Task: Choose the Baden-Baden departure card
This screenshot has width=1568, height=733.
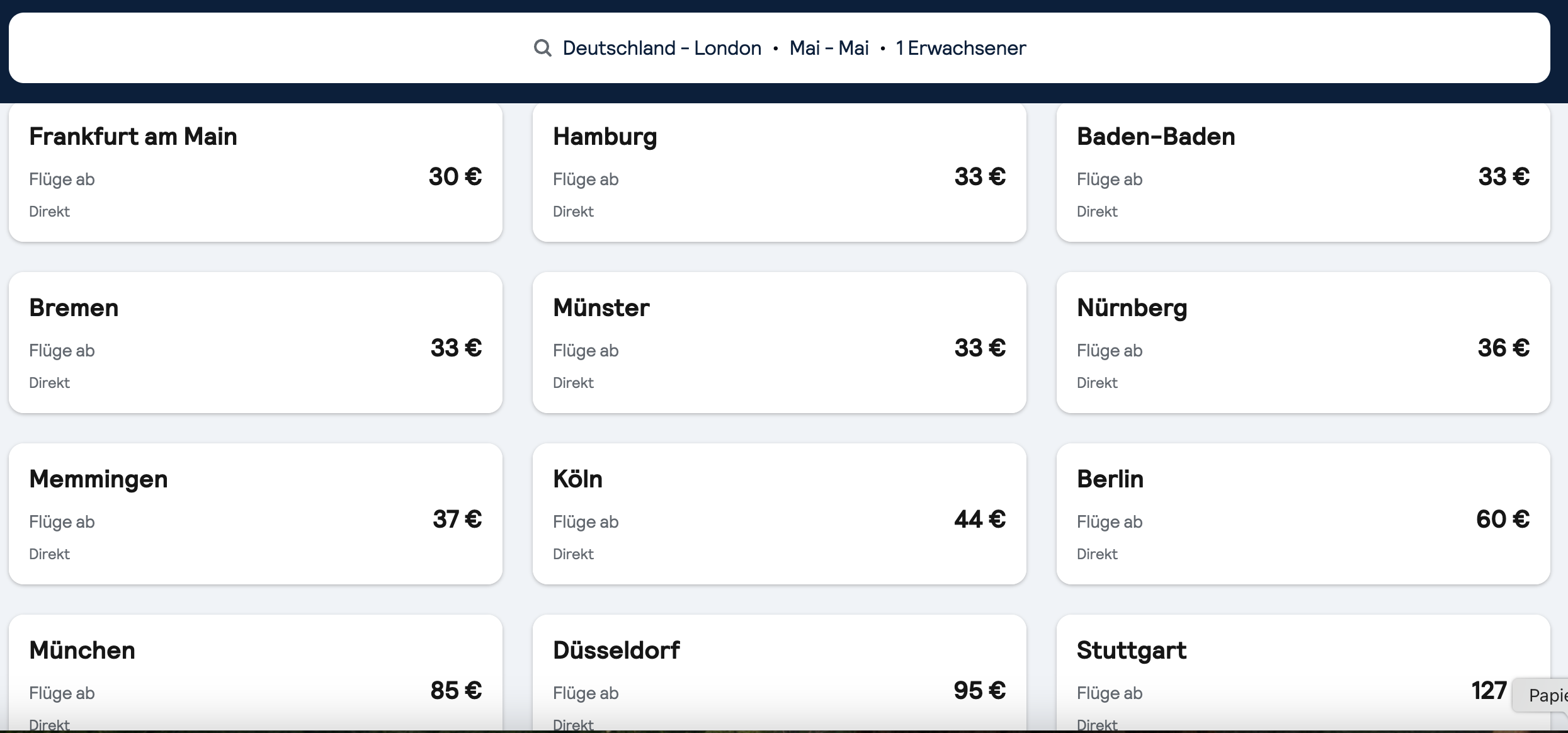Action: (1303, 173)
